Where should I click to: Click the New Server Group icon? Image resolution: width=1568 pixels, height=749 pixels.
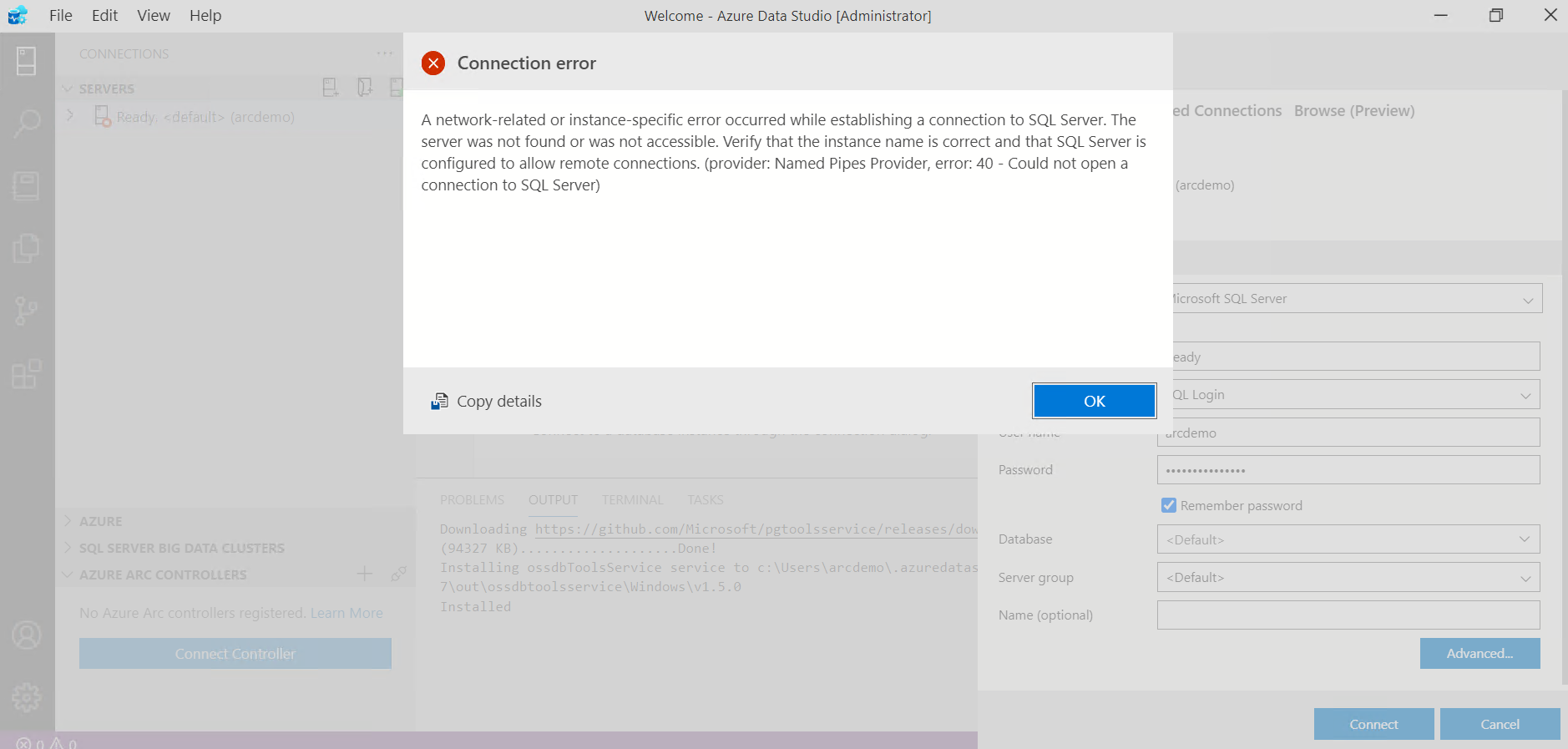coord(365,88)
